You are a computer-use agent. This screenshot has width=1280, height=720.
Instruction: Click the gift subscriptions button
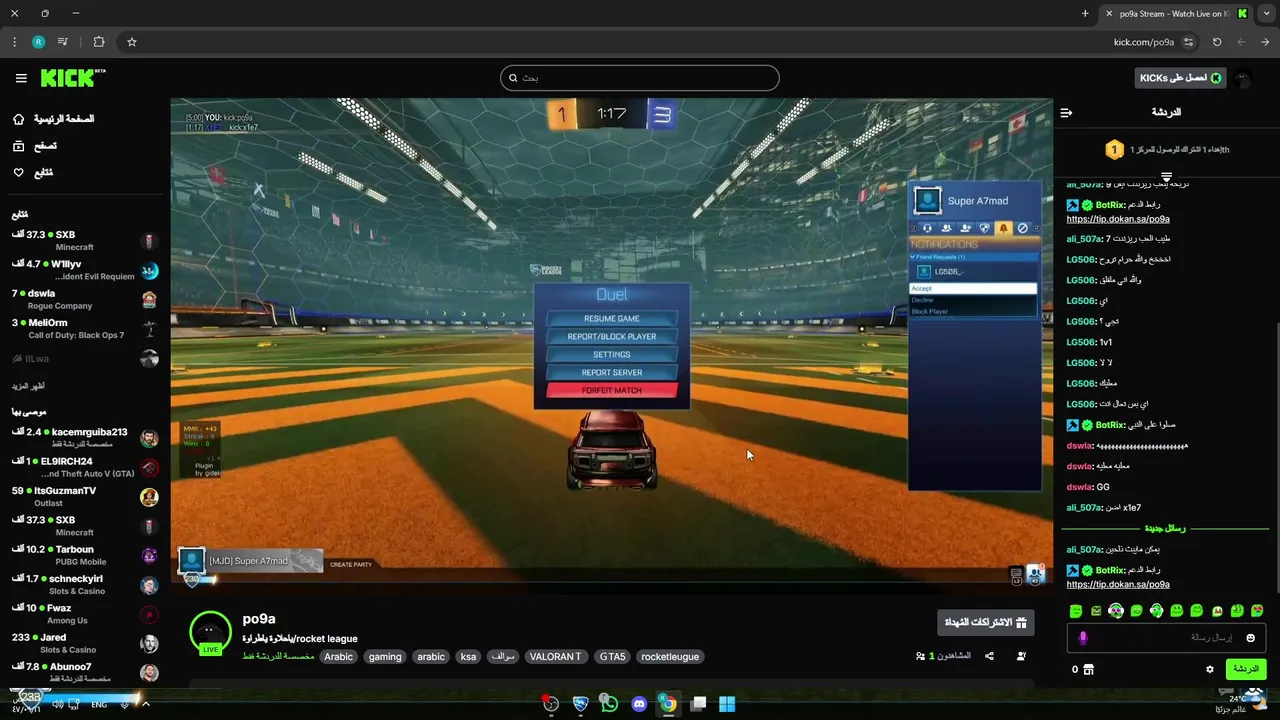[x=986, y=622]
